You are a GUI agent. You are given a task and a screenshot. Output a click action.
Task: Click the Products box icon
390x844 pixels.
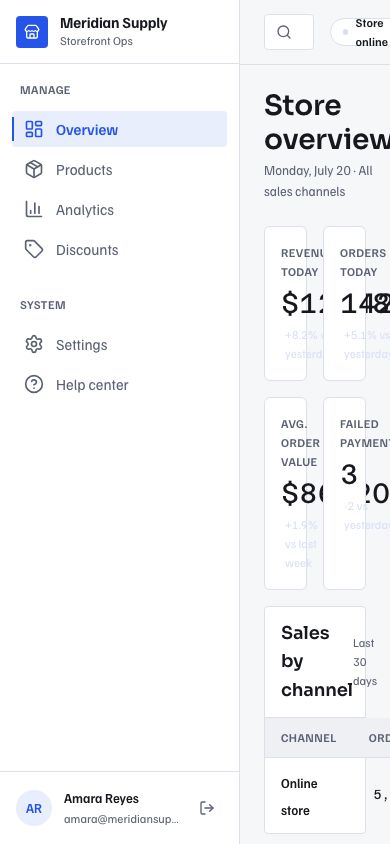pyautogui.click(x=34, y=170)
